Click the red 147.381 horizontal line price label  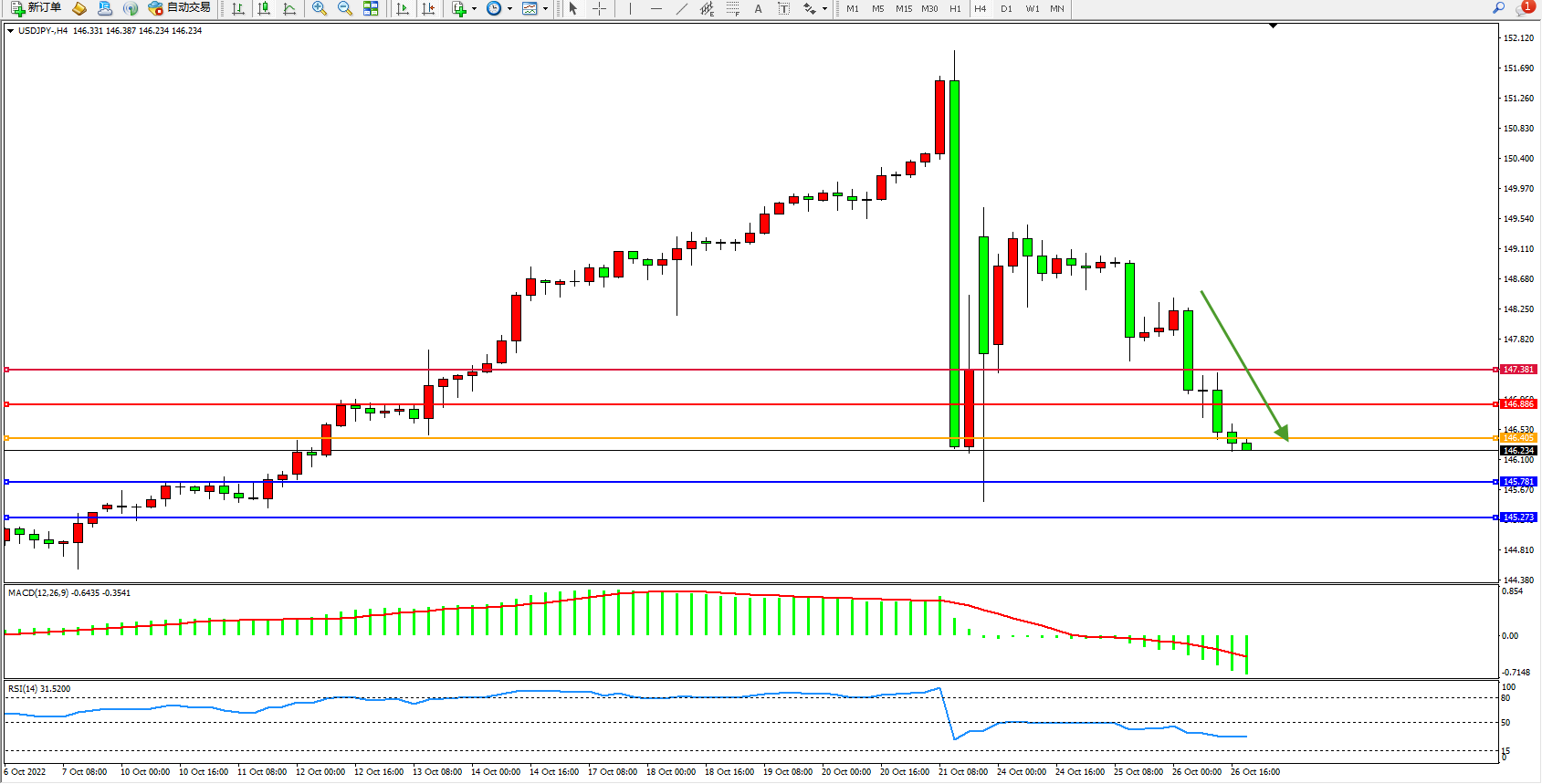(x=1518, y=370)
